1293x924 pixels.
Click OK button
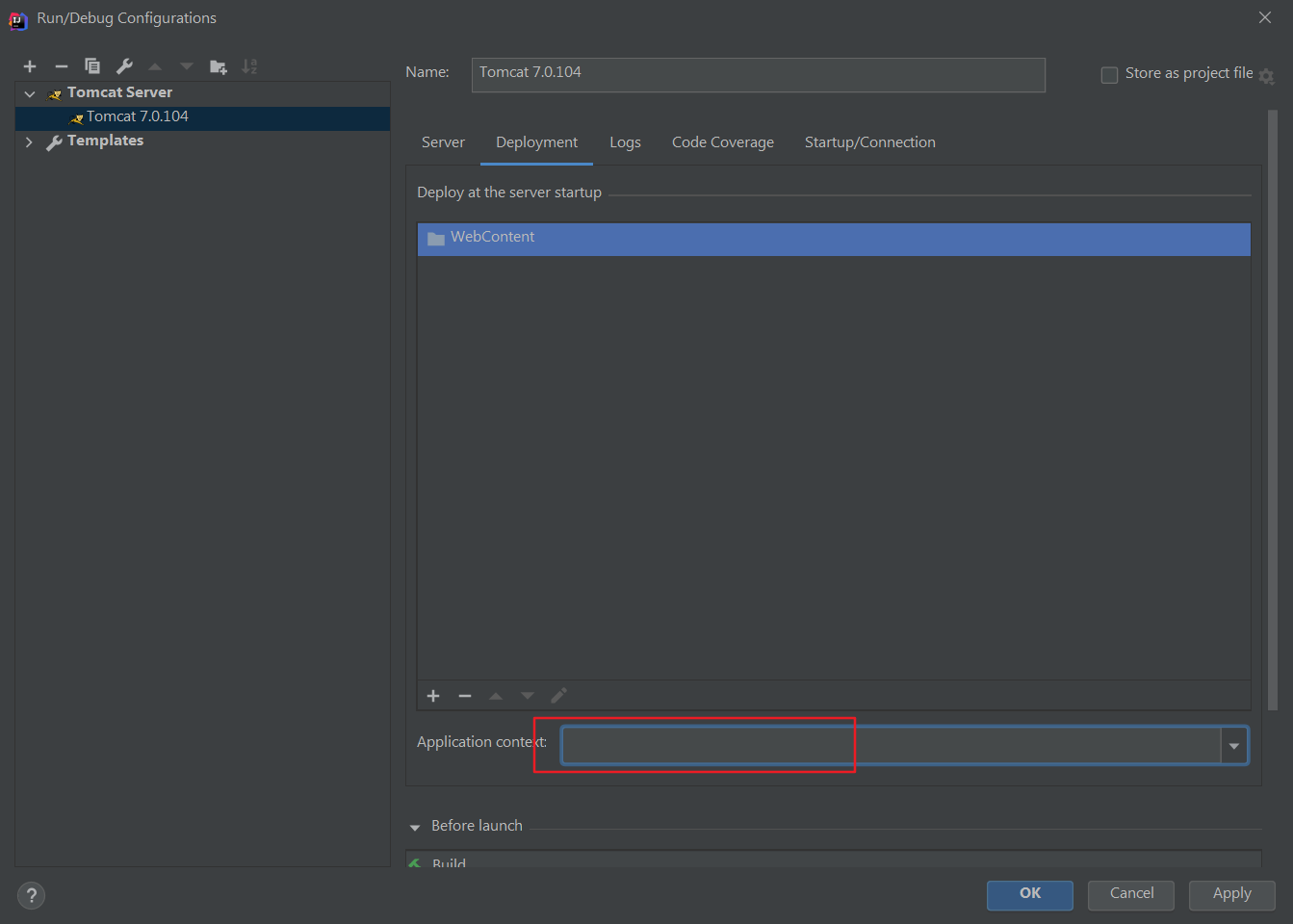[1030, 894]
